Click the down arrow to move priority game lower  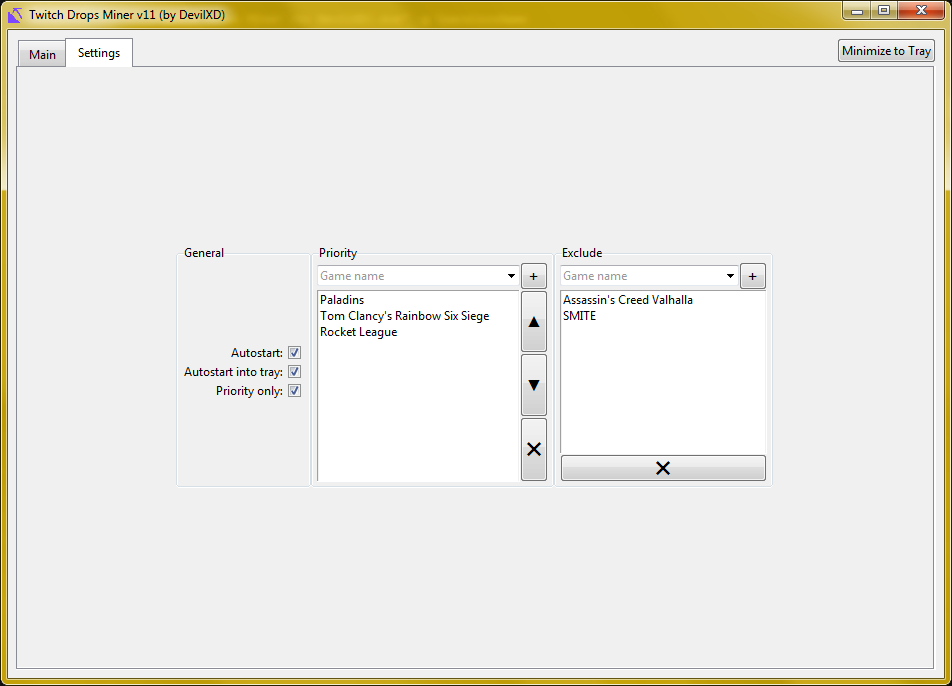tap(533, 386)
